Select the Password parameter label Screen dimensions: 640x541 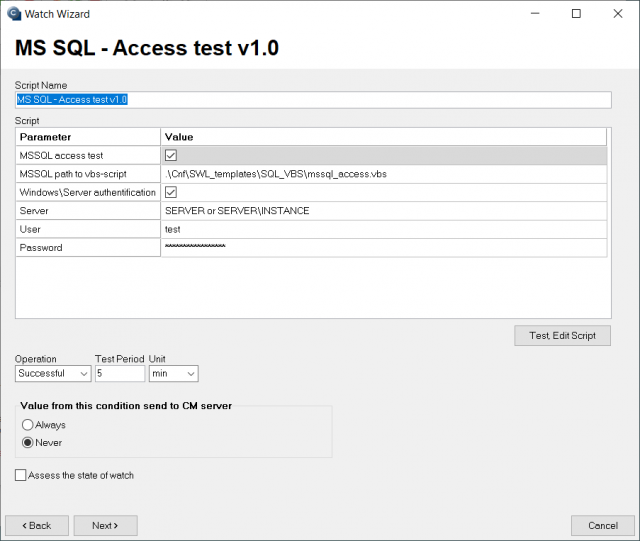point(88,247)
